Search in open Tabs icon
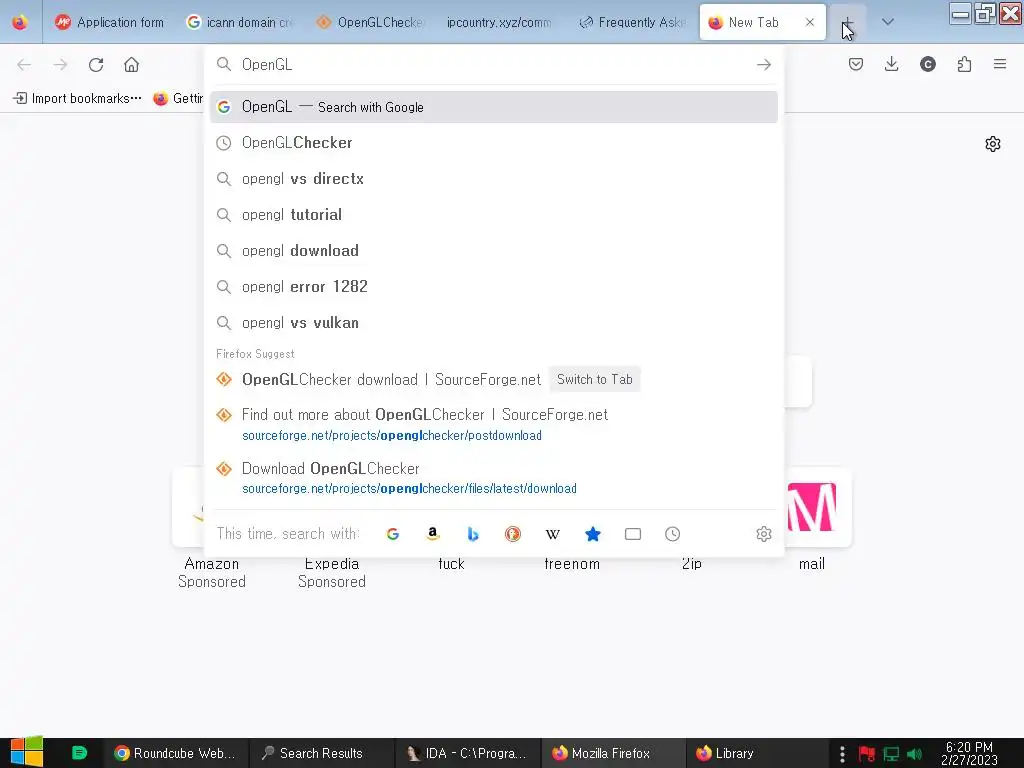 pos(633,534)
